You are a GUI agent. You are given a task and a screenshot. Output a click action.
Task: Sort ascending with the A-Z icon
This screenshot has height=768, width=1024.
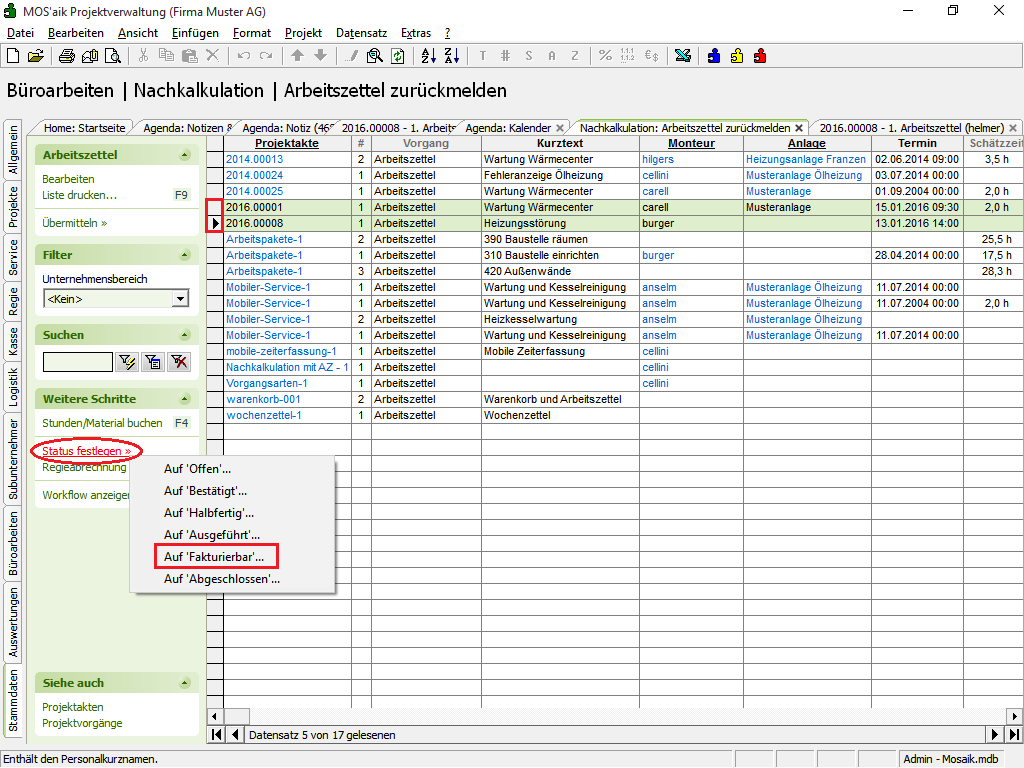tap(429, 56)
